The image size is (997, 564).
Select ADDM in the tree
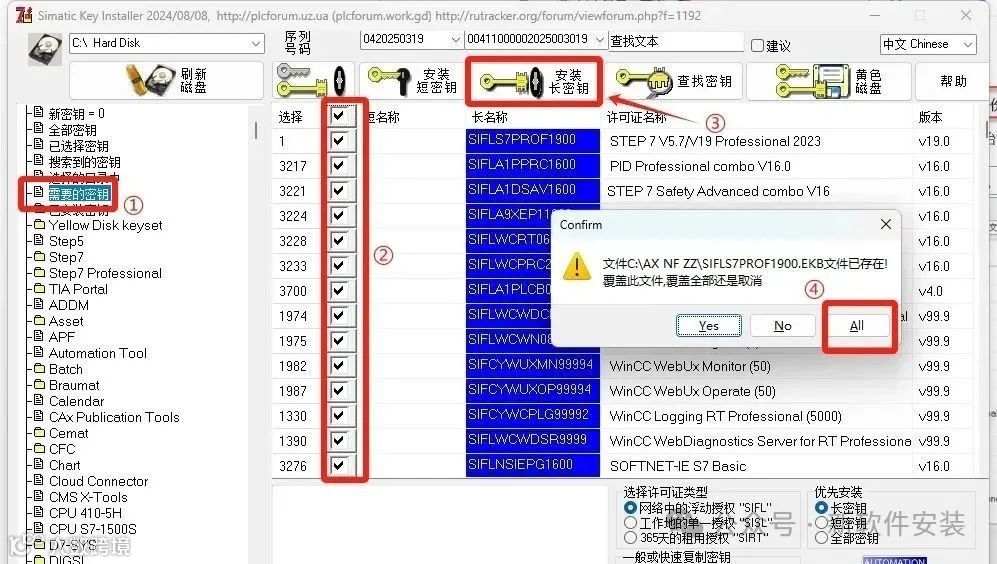tap(69, 305)
